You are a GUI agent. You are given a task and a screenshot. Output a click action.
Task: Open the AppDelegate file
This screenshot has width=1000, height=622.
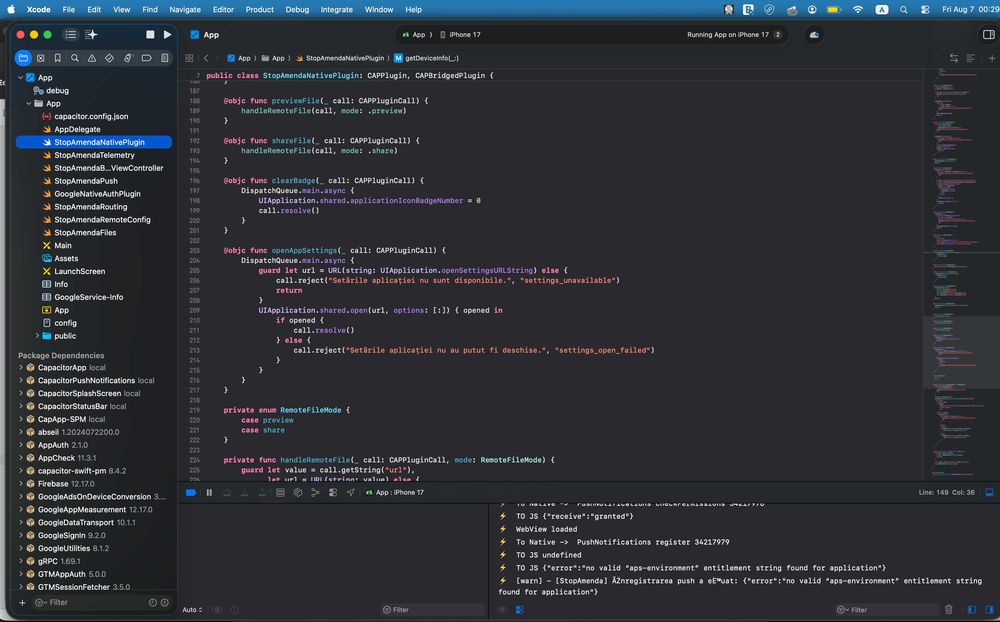[x=77, y=130]
